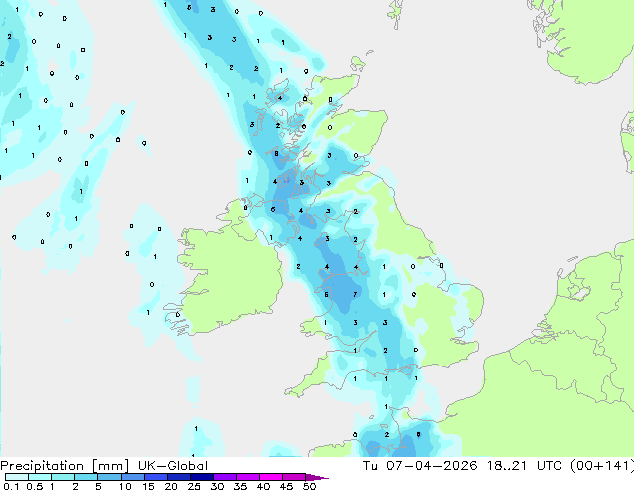Click the 0.5–1 mm legend color box
This screenshot has width=634, height=490.
(x=40, y=477)
